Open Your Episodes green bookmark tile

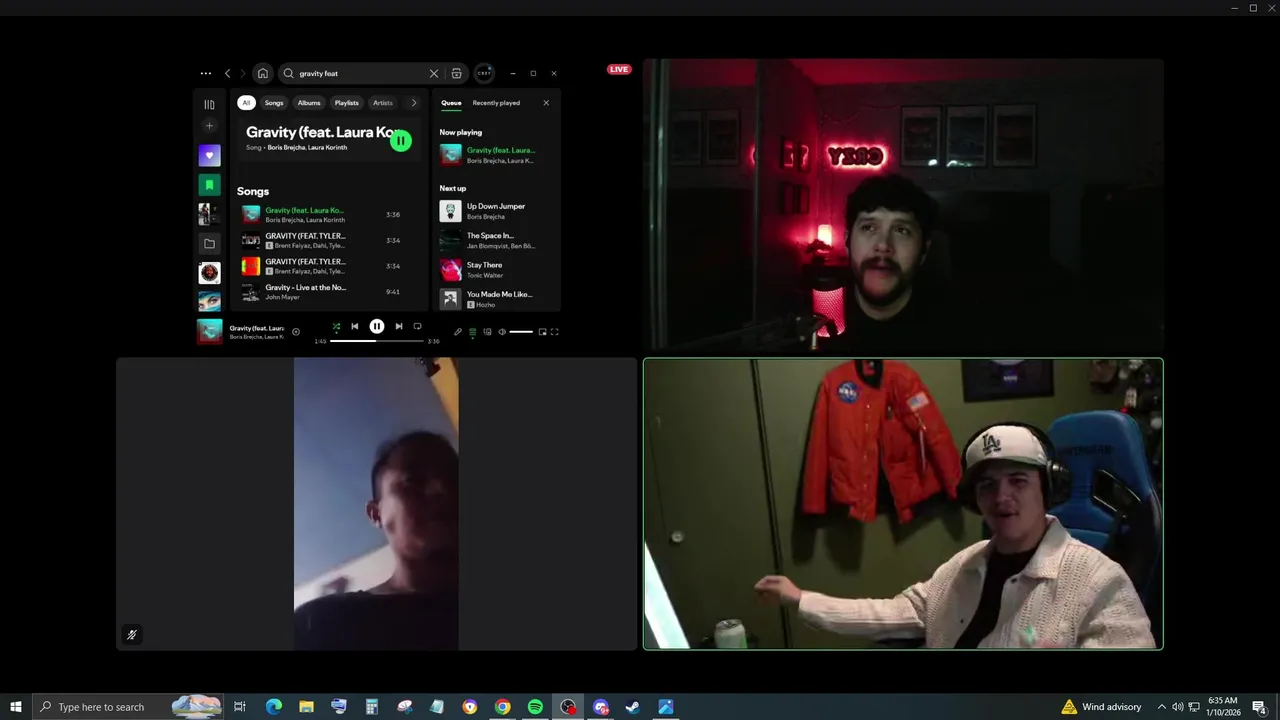(209, 185)
